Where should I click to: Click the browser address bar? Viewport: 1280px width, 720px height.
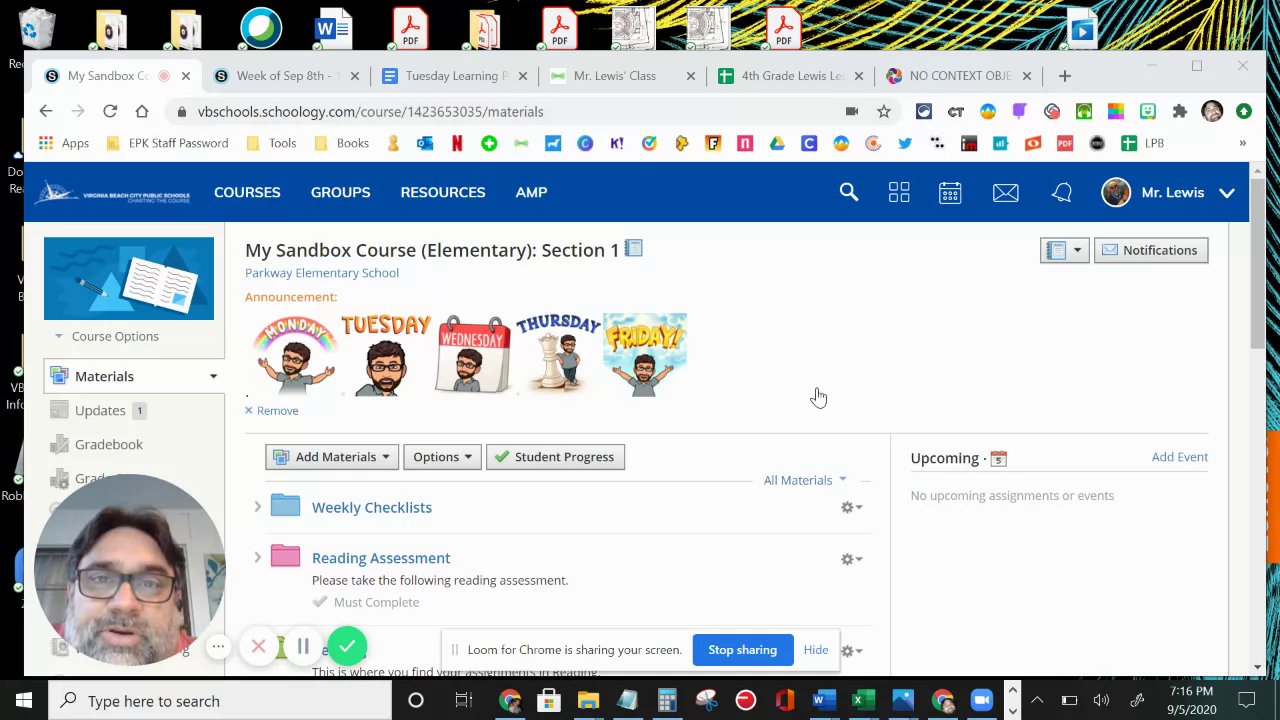click(x=510, y=111)
